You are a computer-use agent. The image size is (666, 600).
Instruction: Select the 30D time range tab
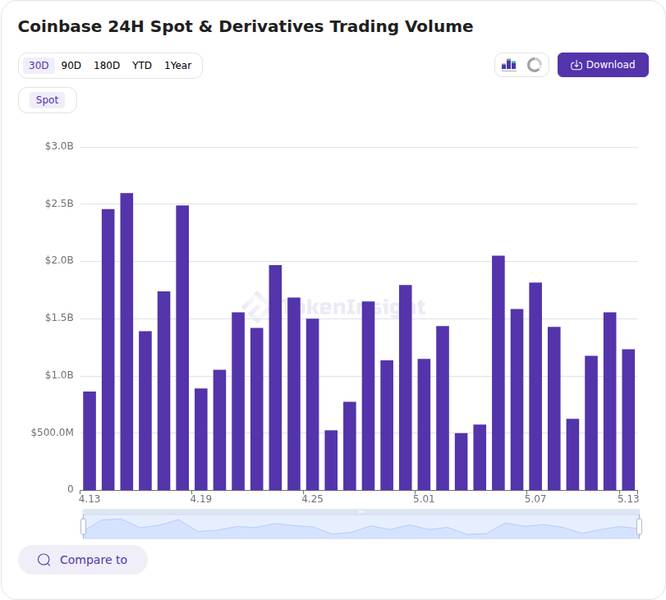click(39, 65)
